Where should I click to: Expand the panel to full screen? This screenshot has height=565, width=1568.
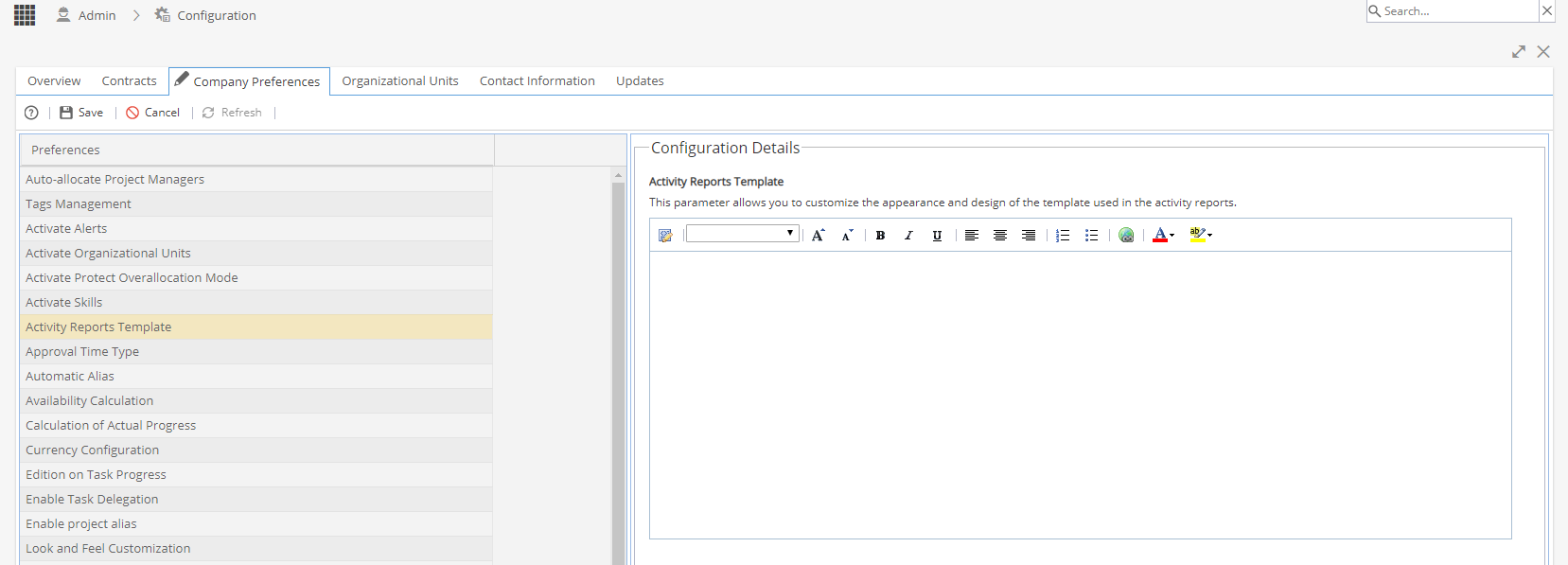tap(1519, 52)
